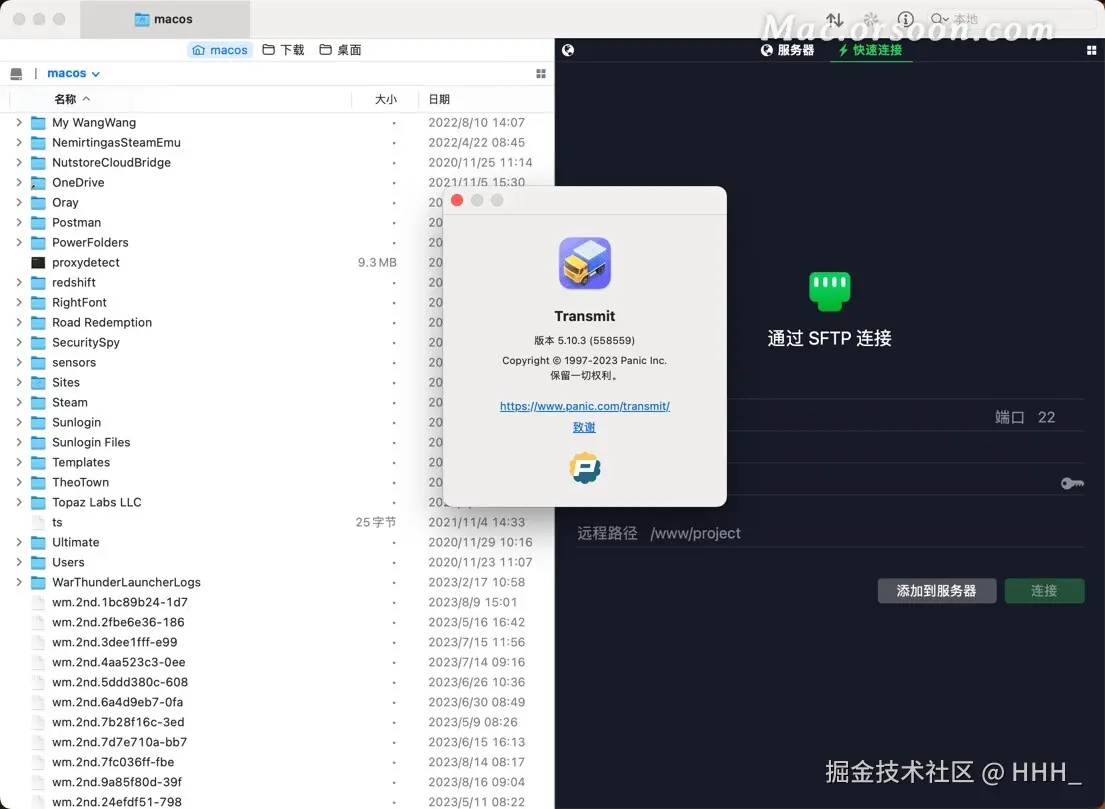The image size is (1105, 809).
Task: Click the search magnifier icon
Action: point(939,19)
